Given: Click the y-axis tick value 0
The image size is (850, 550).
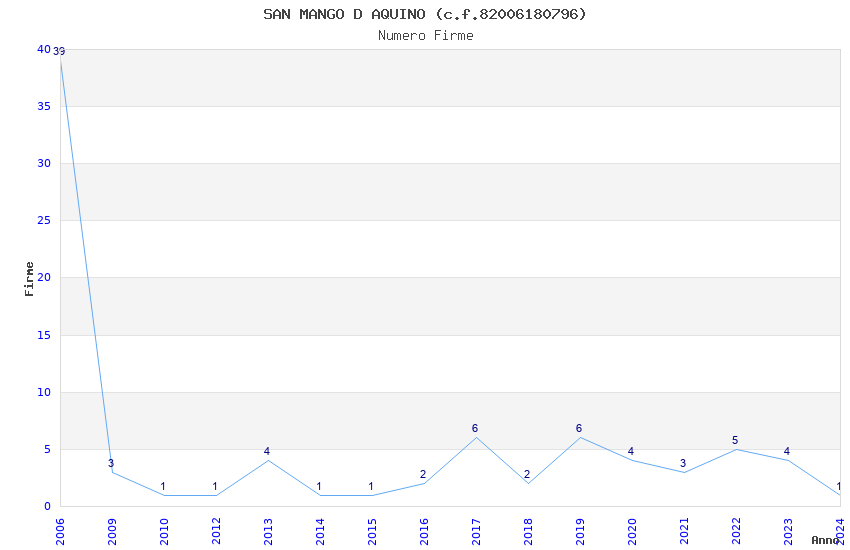Looking at the screenshot, I should coord(47,507).
